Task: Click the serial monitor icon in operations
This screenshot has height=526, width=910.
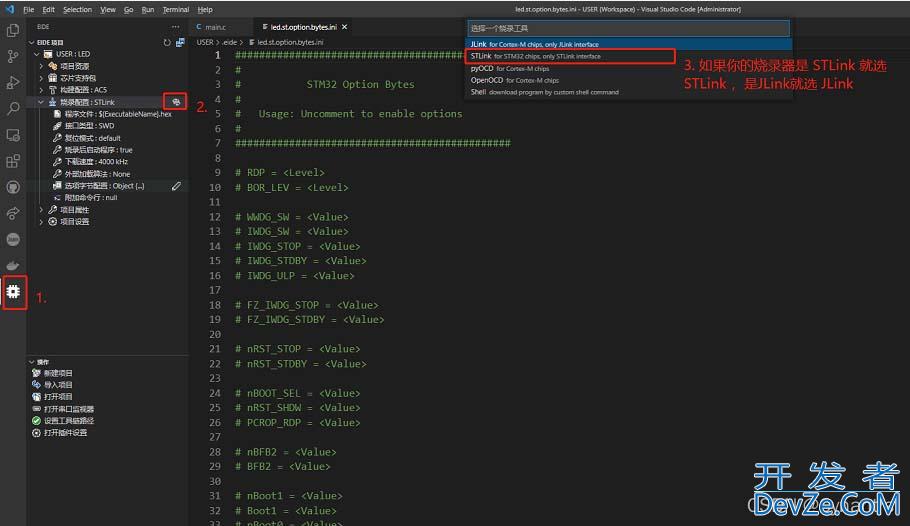Action: point(36,409)
